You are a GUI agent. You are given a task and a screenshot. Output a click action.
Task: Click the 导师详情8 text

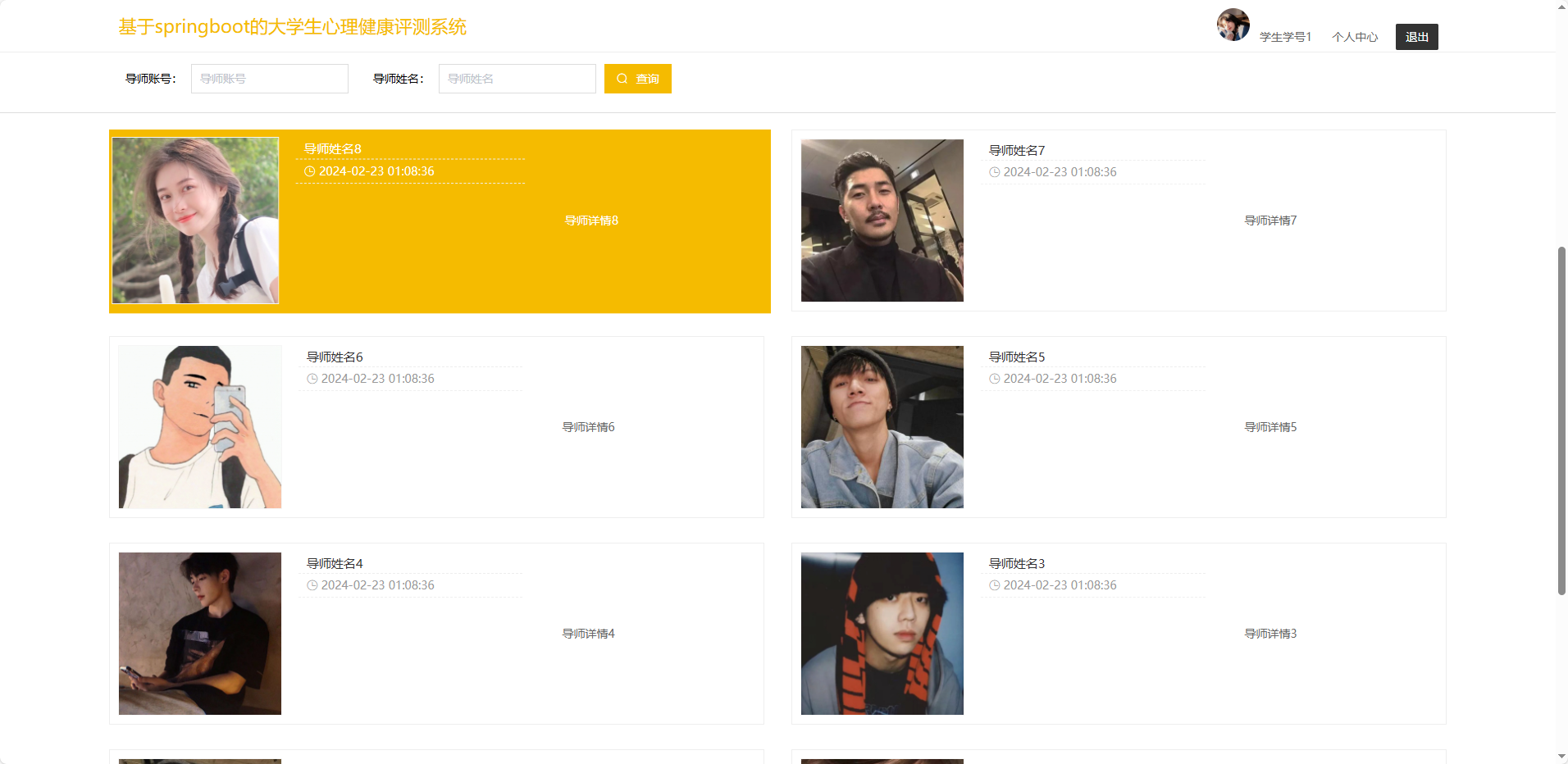pos(591,221)
